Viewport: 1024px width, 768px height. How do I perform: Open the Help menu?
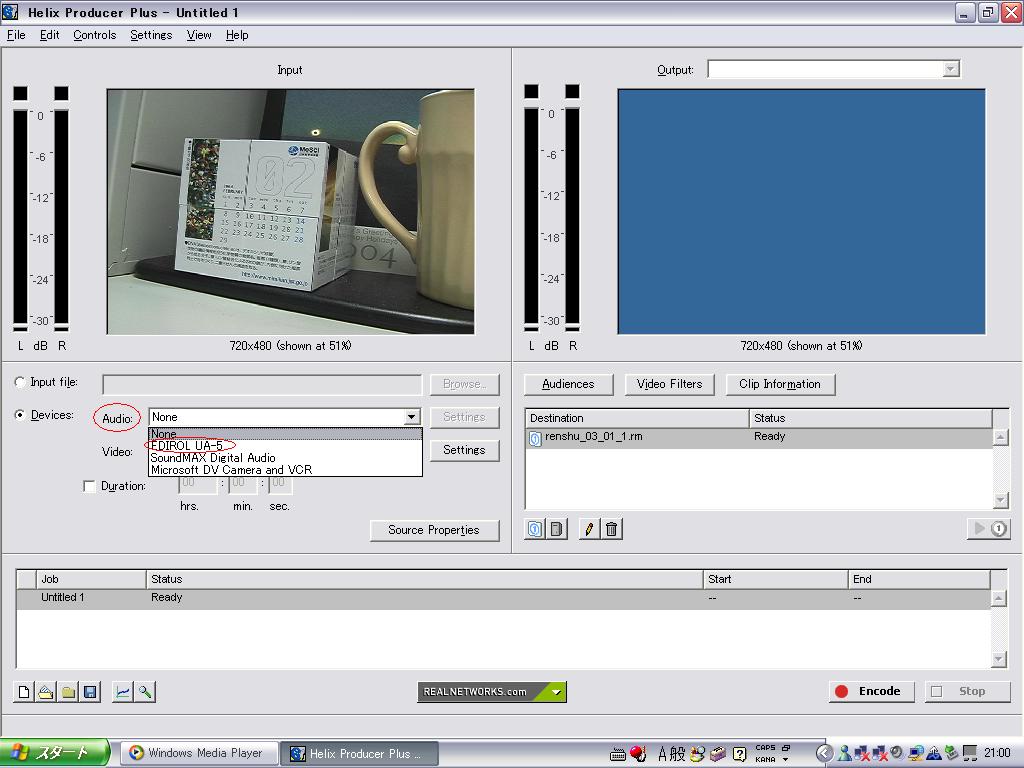(237, 35)
